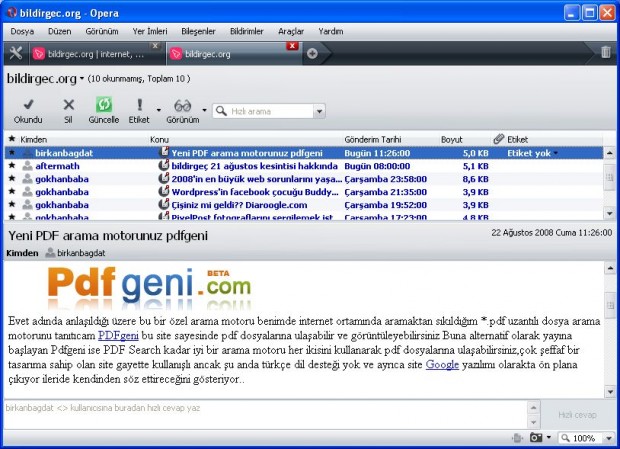The image size is (620, 449).
Task: Select the Çişiniz mi geldi?? Diaroogle.com message
Action: [x=303, y=205]
